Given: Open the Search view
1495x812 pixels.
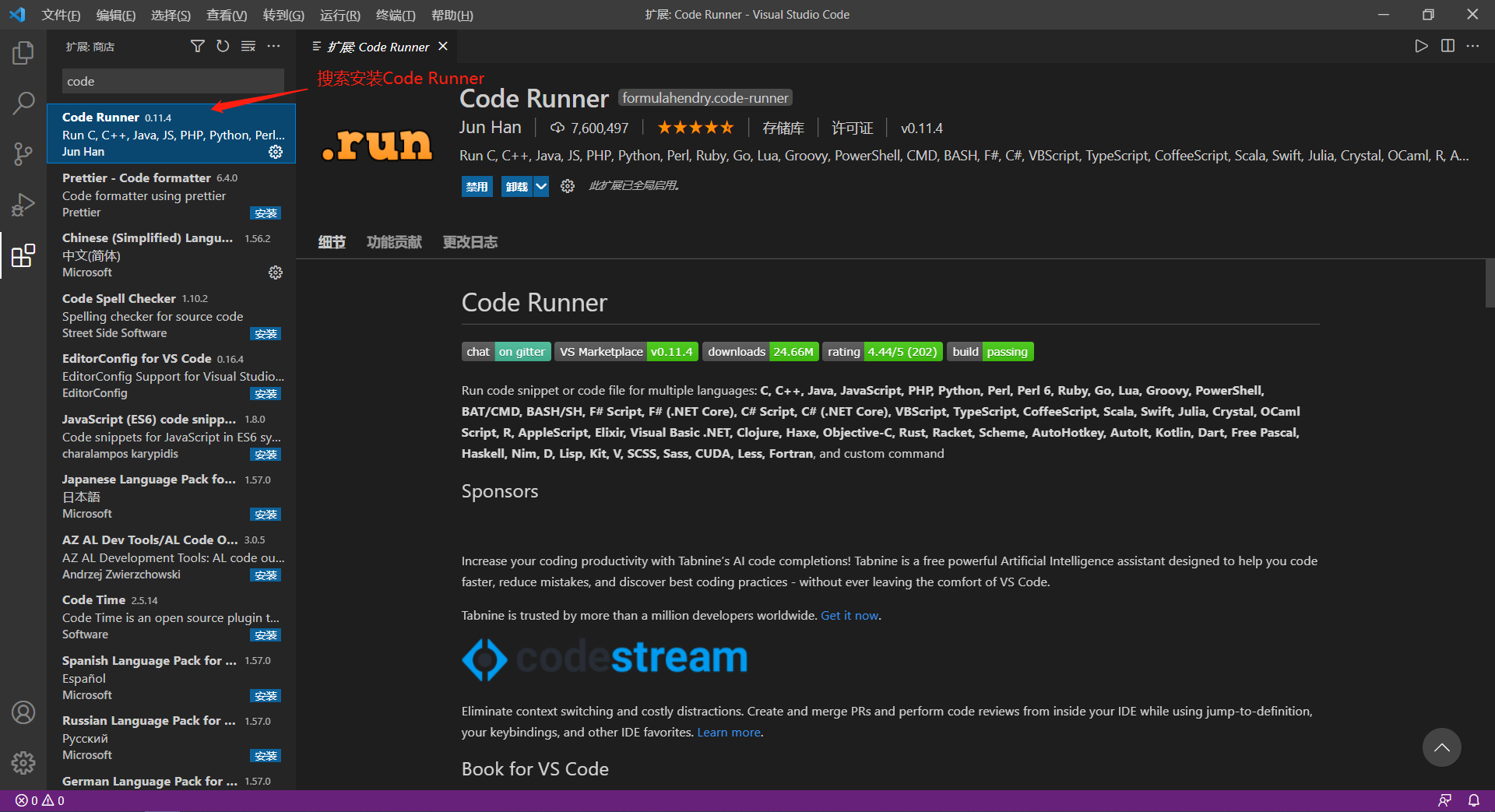Looking at the screenshot, I should [x=23, y=103].
